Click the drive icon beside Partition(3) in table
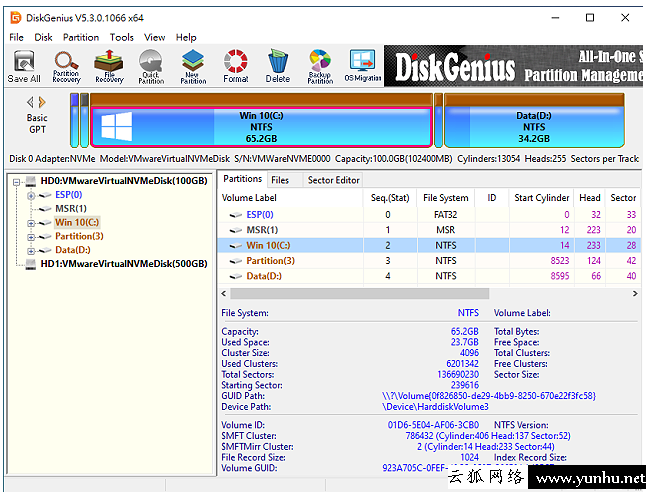The width and height of the screenshot is (649, 500). 236,261
